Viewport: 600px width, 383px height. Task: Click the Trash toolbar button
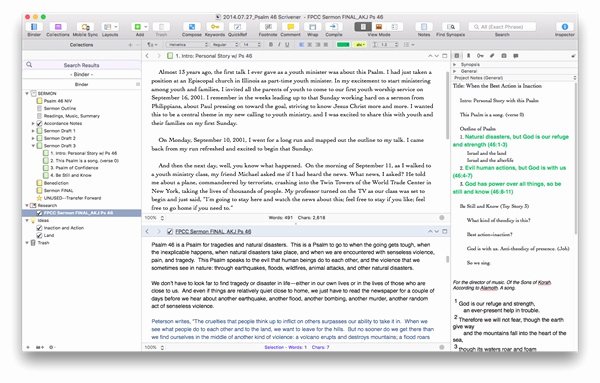[x=161, y=27]
